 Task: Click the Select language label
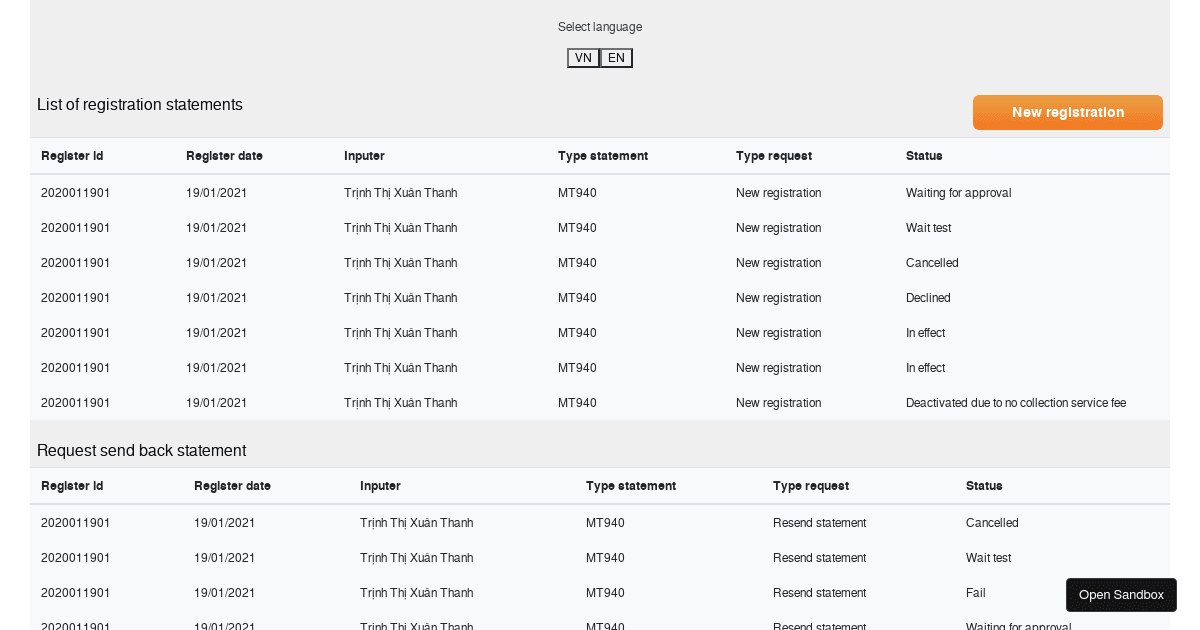coord(600,27)
